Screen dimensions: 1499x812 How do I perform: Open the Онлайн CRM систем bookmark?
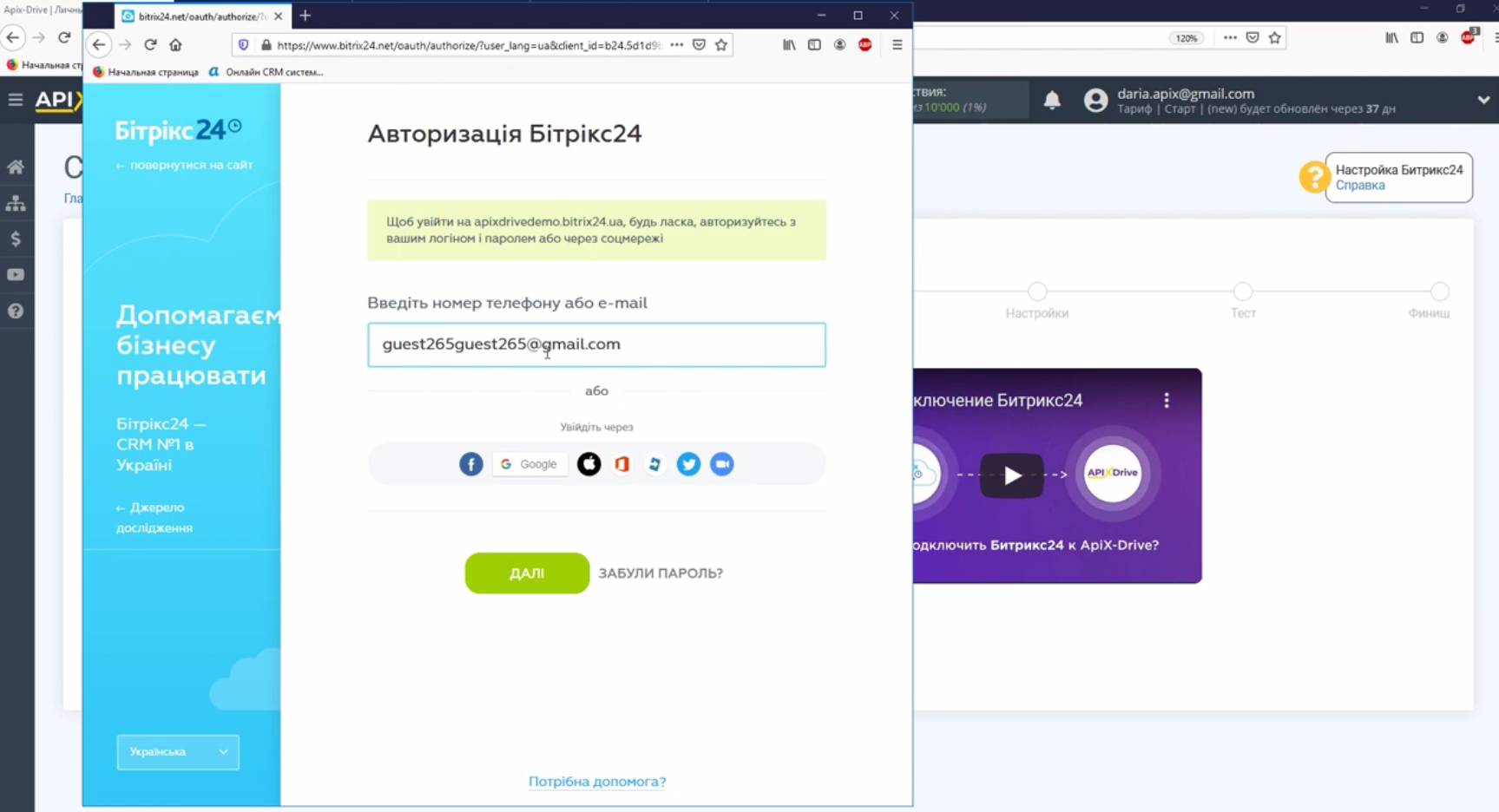pos(266,72)
